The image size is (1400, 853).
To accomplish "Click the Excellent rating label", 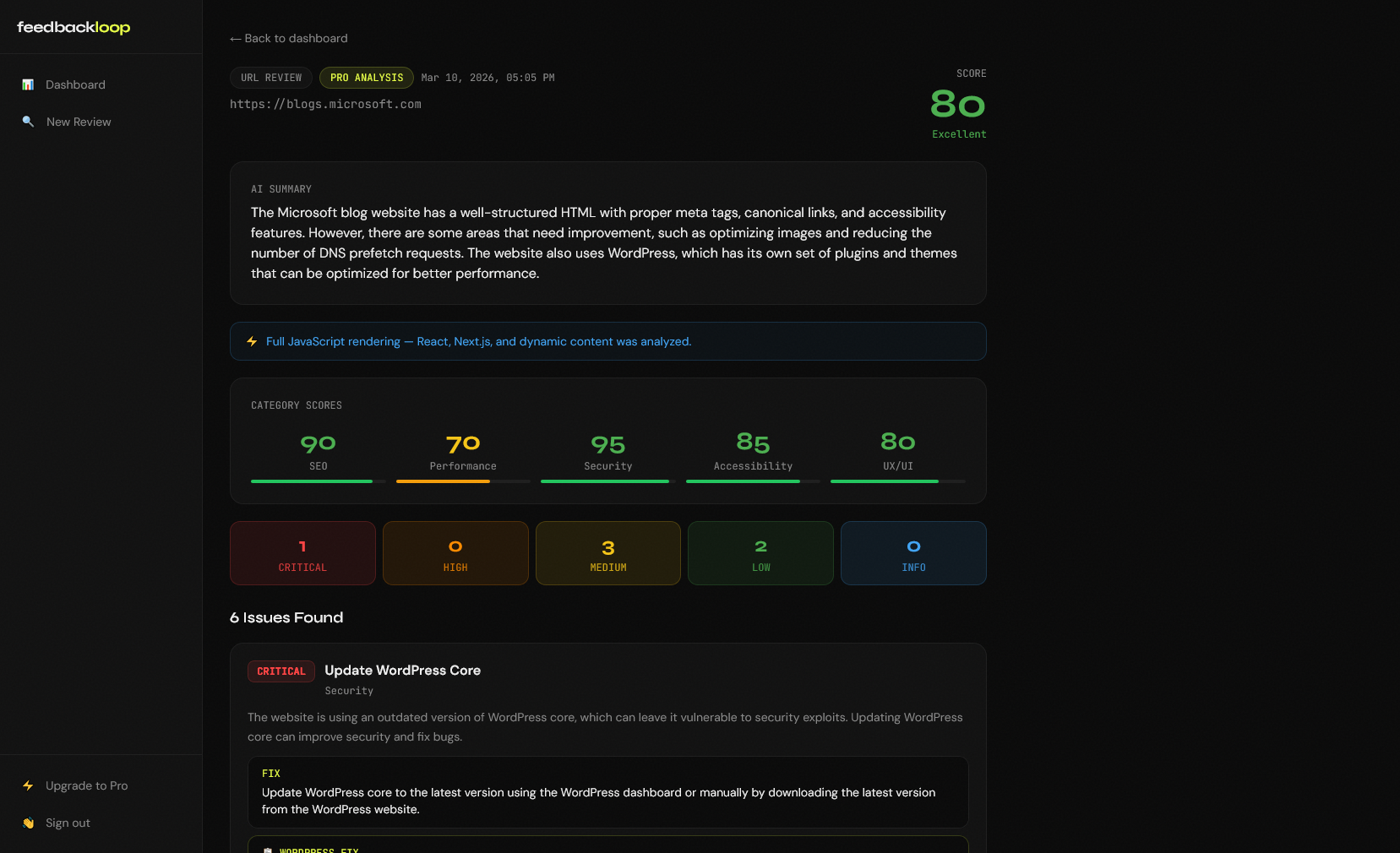I will 959,134.
